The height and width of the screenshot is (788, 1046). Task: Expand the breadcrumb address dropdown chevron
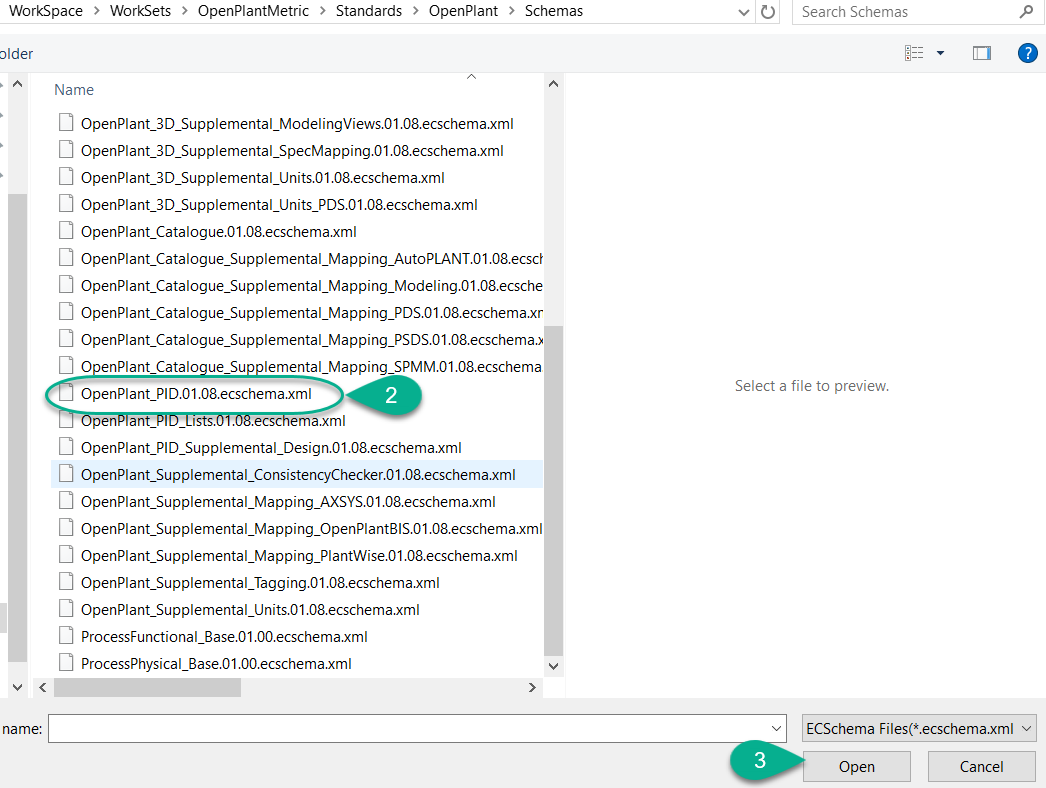click(x=742, y=11)
